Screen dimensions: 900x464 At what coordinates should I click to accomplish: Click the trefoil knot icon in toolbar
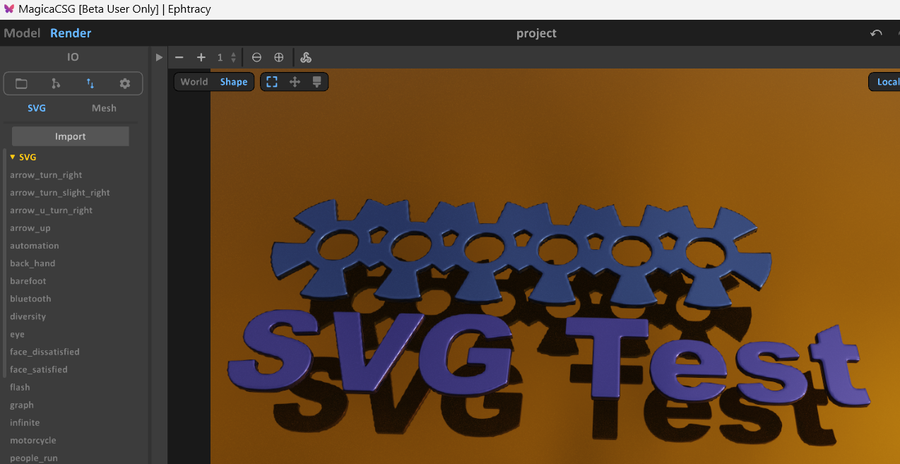coord(306,57)
